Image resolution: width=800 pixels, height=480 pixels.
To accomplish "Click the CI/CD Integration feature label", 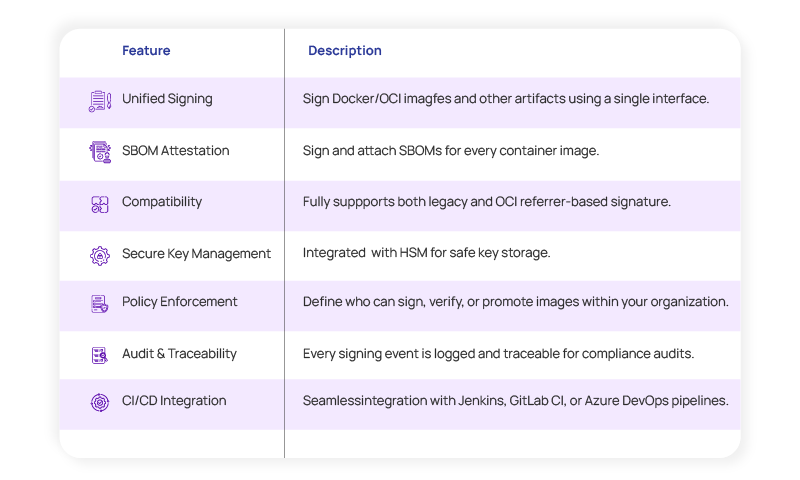I will (x=174, y=401).
